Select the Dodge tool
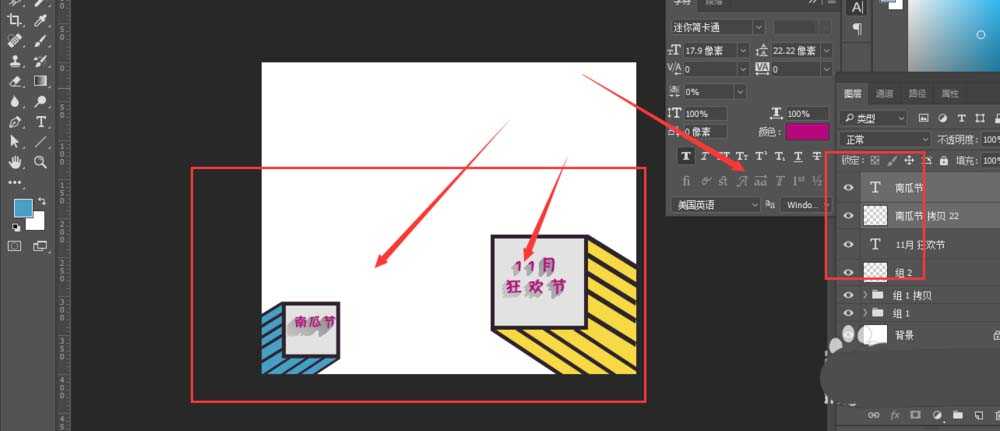Image resolution: width=1000 pixels, height=431 pixels. pyautogui.click(x=40, y=101)
